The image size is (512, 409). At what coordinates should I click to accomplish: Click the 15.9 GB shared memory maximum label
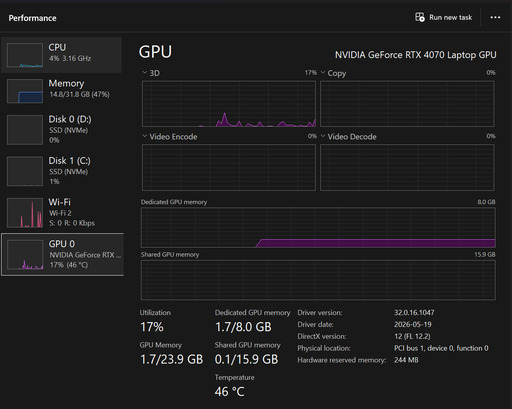[485, 255]
